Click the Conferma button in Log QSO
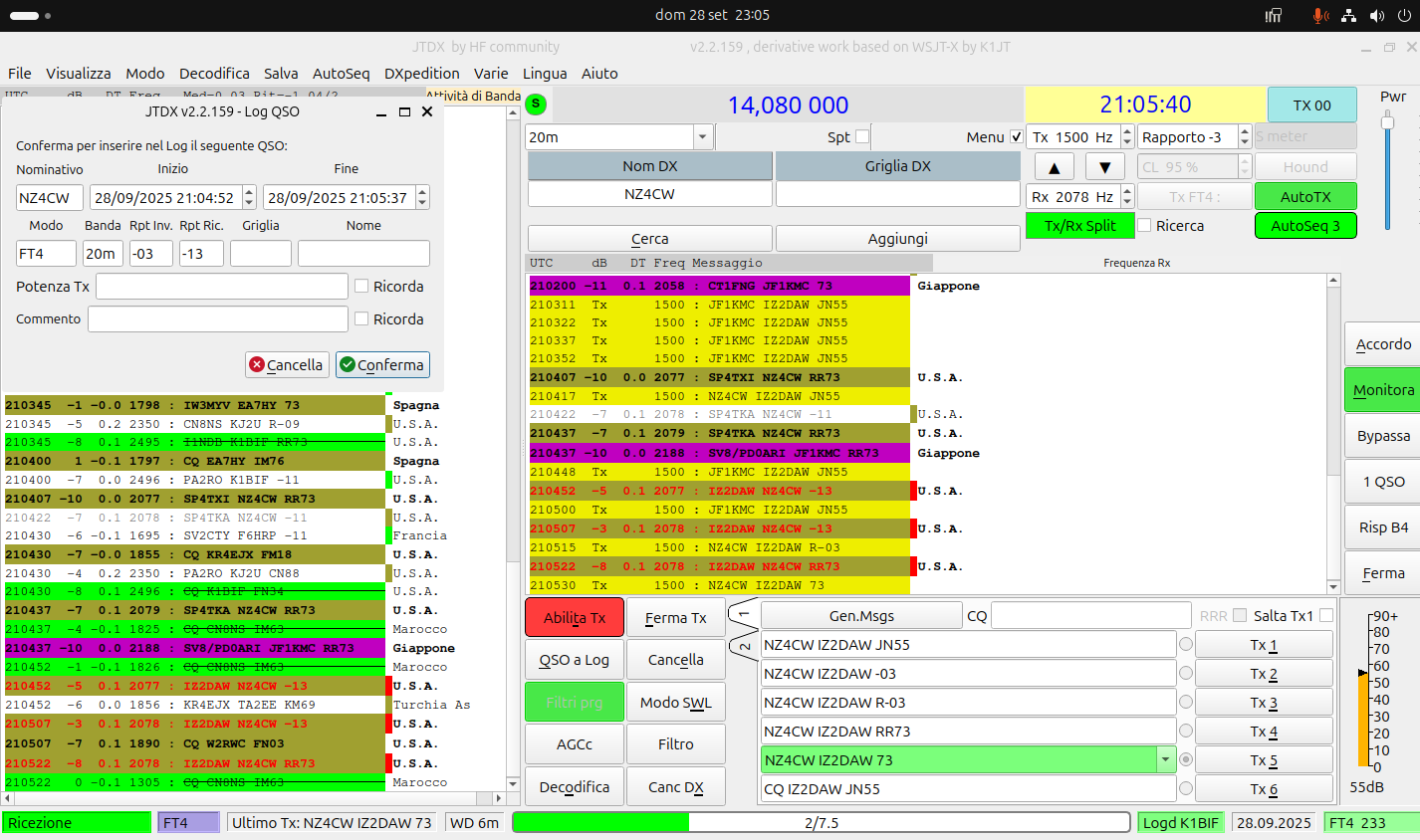1420x840 pixels. pos(382,364)
